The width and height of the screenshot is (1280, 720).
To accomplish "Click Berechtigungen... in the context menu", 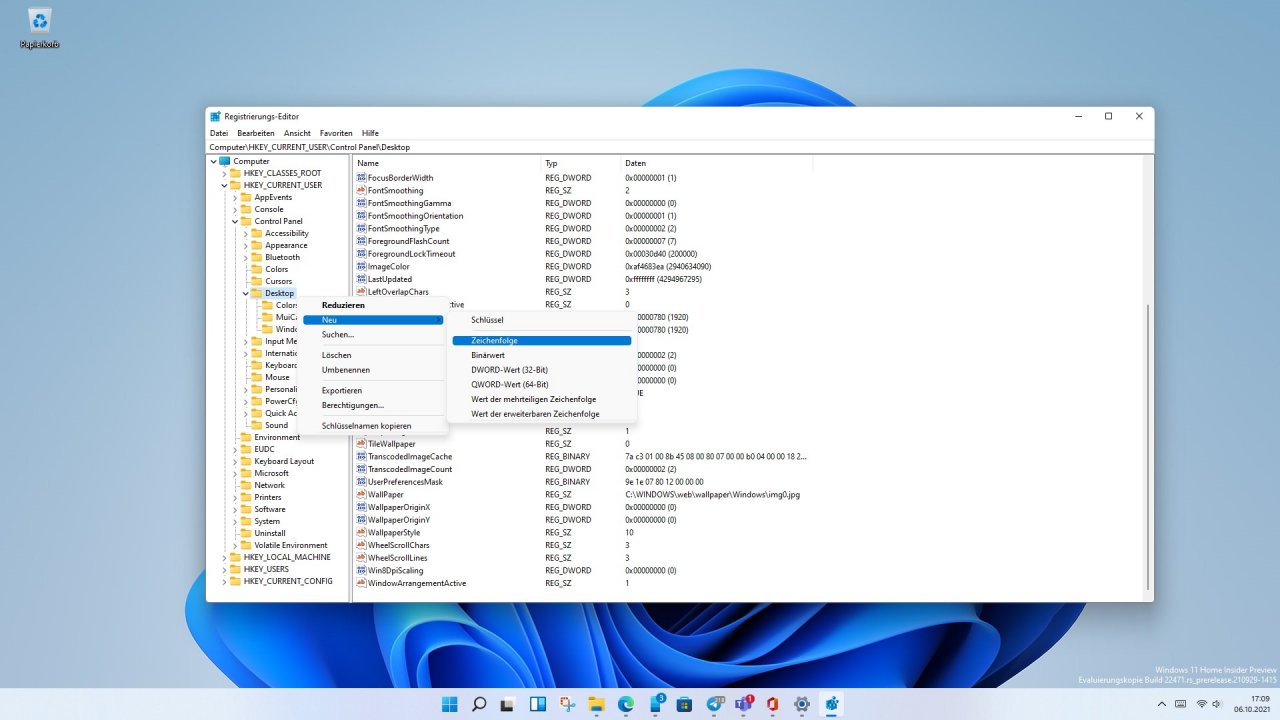I will [371, 405].
